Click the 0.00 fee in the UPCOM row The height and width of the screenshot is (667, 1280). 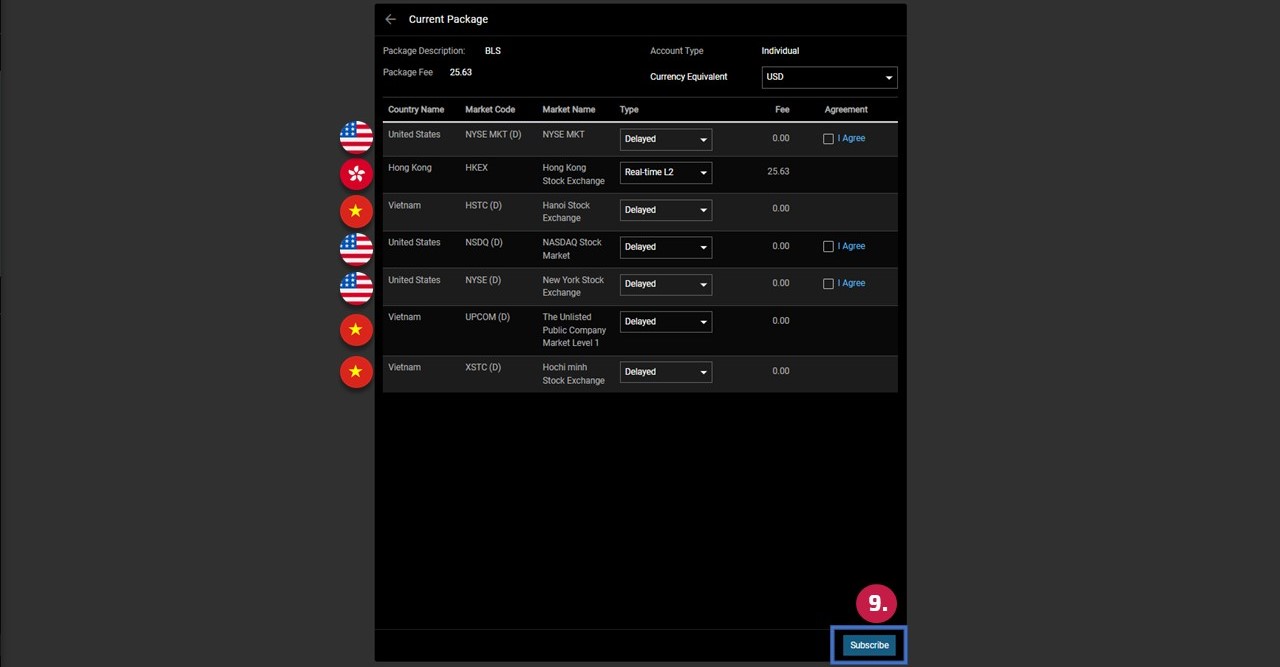click(x=781, y=321)
